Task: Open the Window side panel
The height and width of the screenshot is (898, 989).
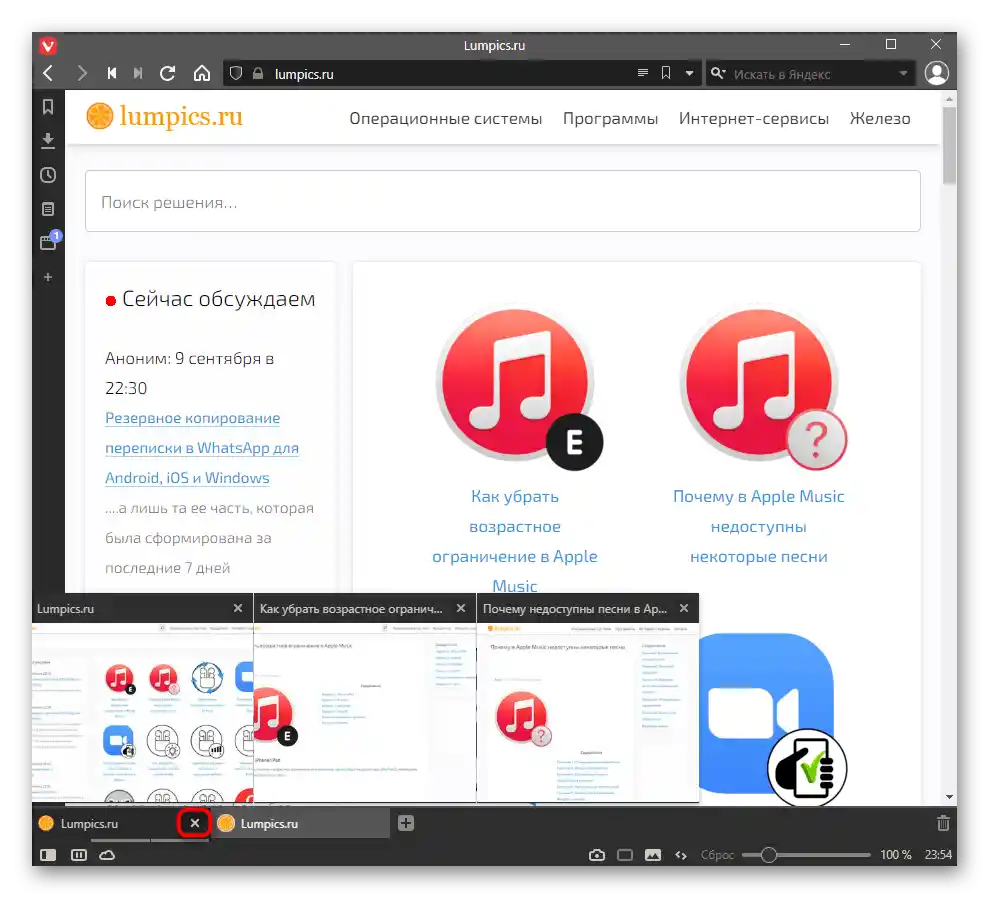Action: [x=49, y=241]
